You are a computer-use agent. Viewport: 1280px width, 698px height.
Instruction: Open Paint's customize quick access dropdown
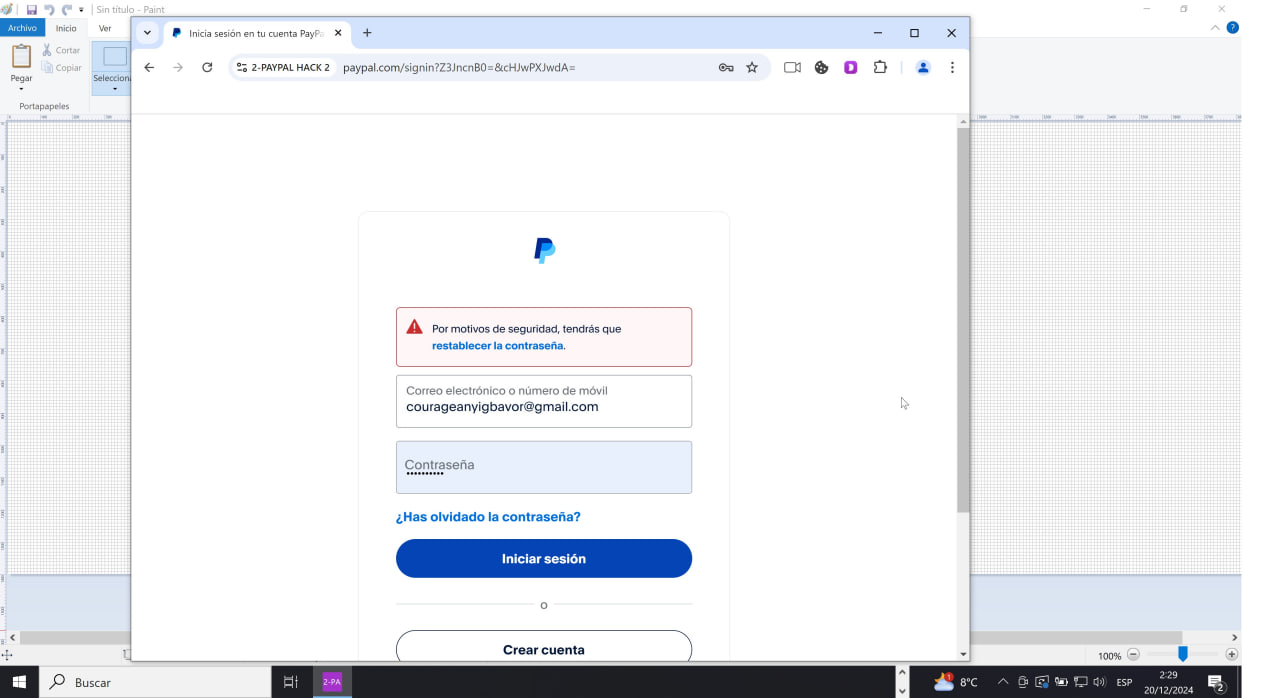[x=82, y=9]
